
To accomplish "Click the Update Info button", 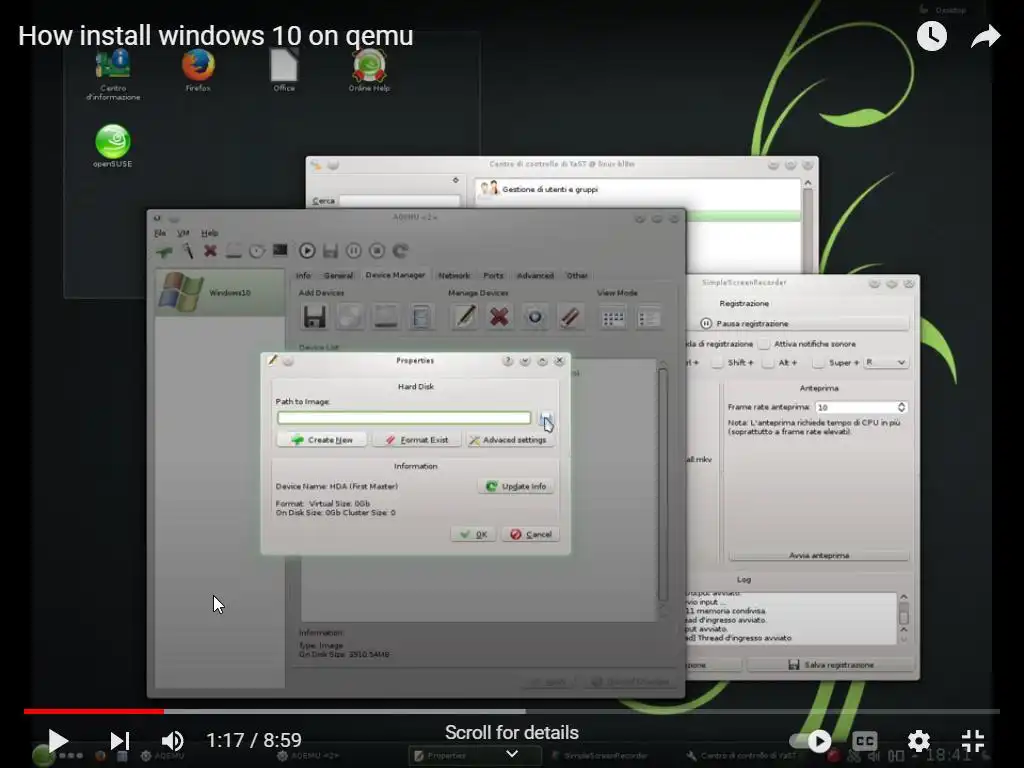I will [x=516, y=487].
